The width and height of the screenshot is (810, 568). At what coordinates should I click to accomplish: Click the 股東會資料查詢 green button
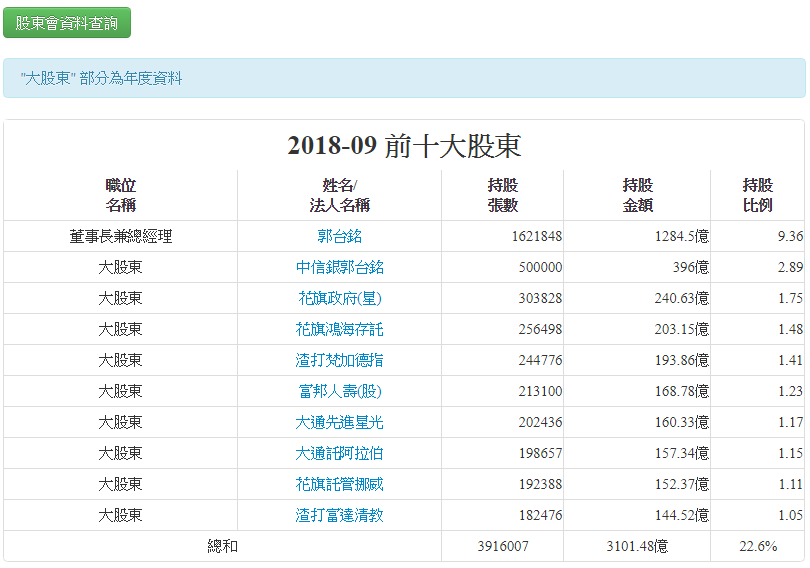click(67, 22)
